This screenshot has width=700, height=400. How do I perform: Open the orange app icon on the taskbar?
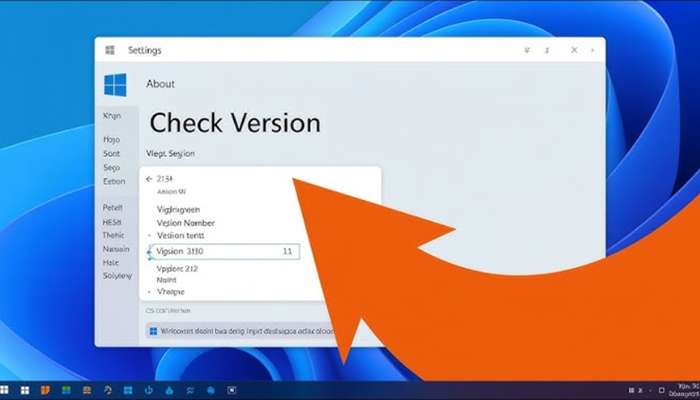tap(45, 391)
